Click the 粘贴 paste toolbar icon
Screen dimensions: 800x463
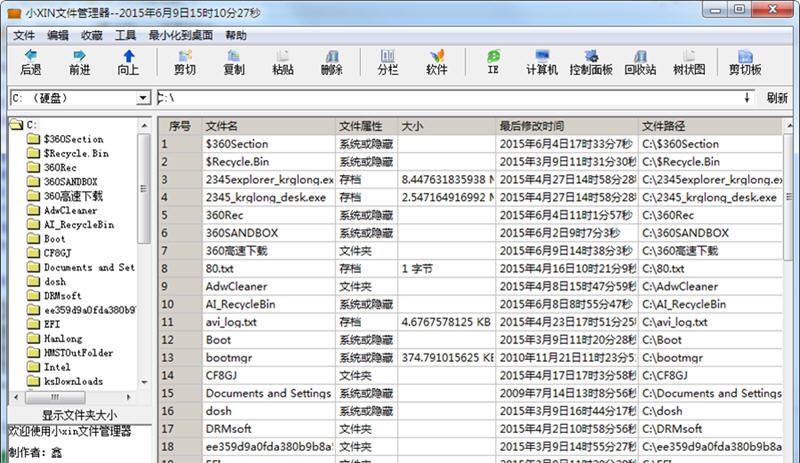[283, 55]
